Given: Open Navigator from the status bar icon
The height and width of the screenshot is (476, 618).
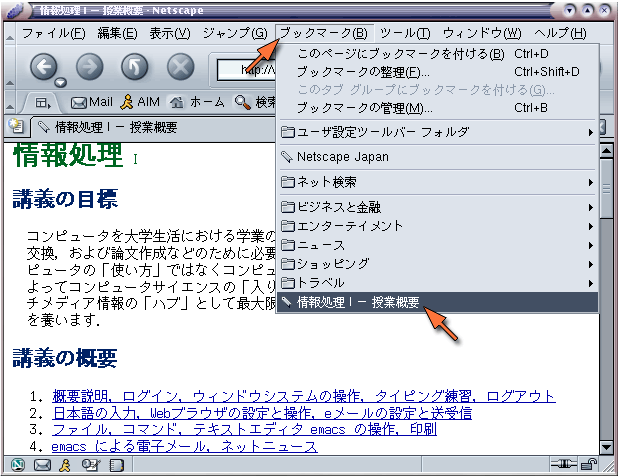Looking at the screenshot, I should pos(17,465).
